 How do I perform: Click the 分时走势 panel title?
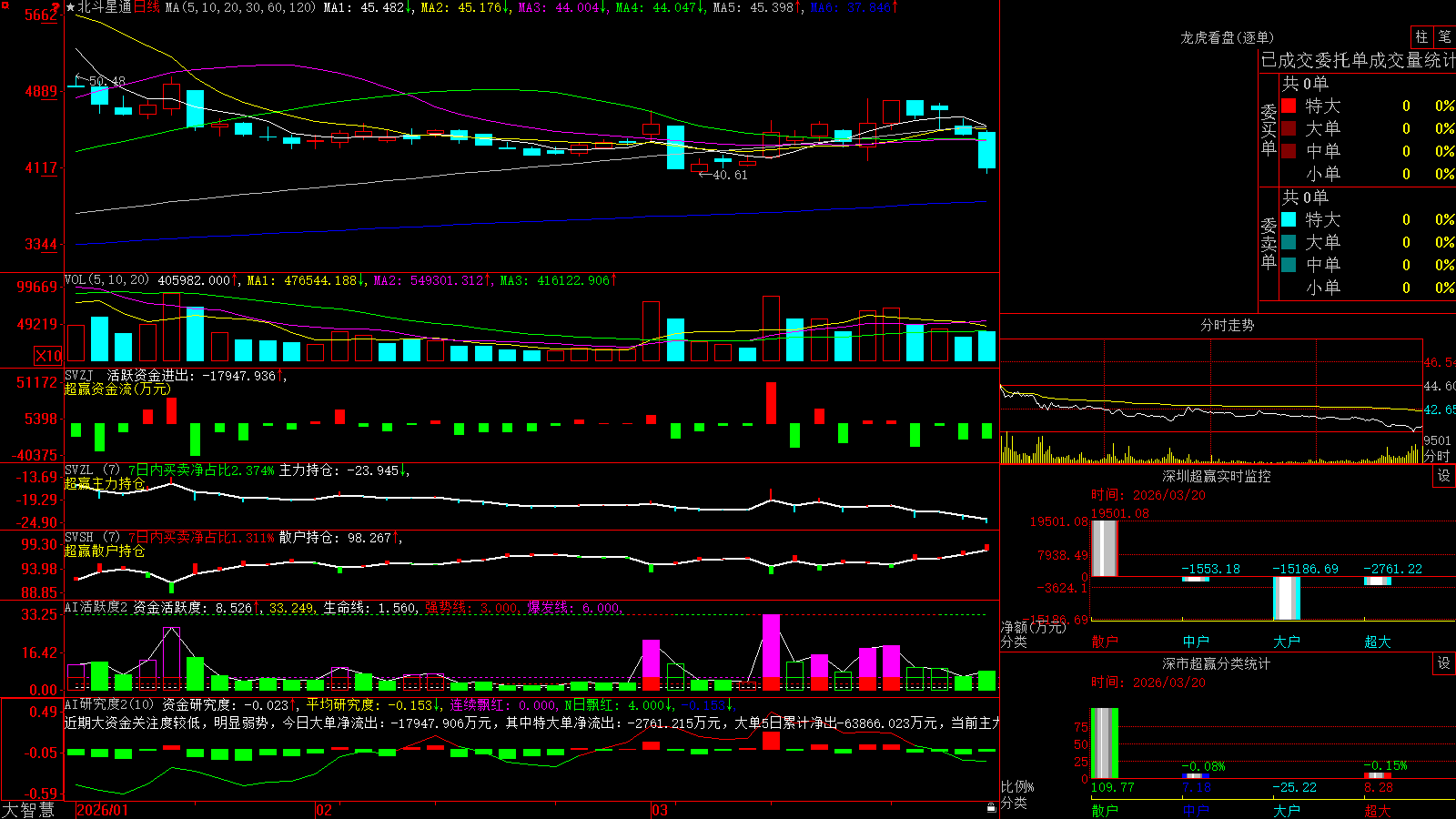pyautogui.click(x=1227, y=325)
